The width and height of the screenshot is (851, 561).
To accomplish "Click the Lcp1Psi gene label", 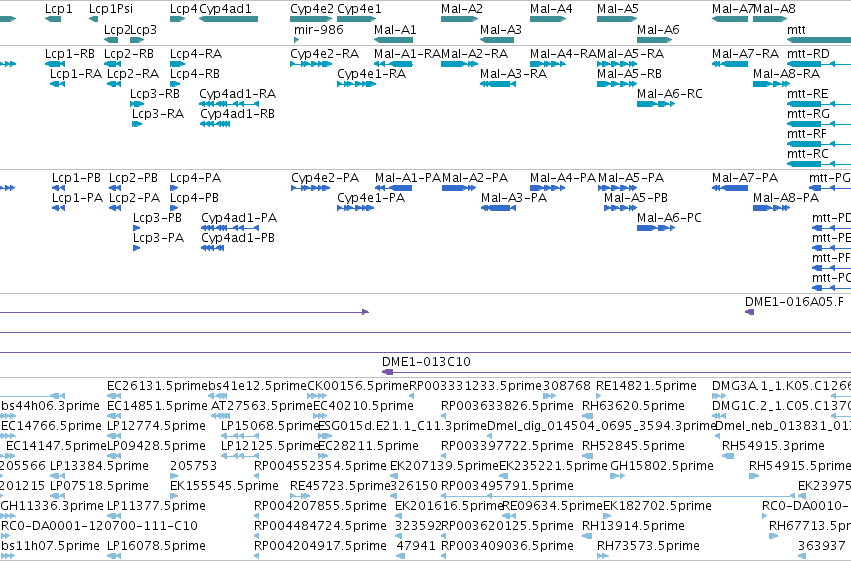I will [111, 9].
